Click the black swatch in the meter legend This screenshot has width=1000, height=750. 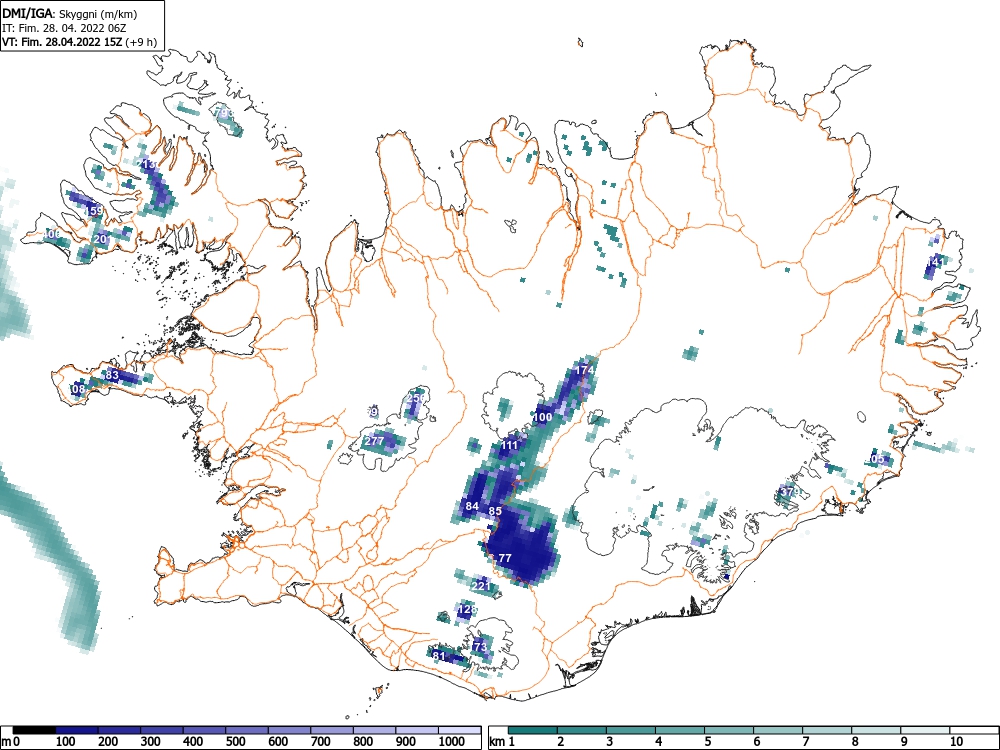(x=34, y=730)
